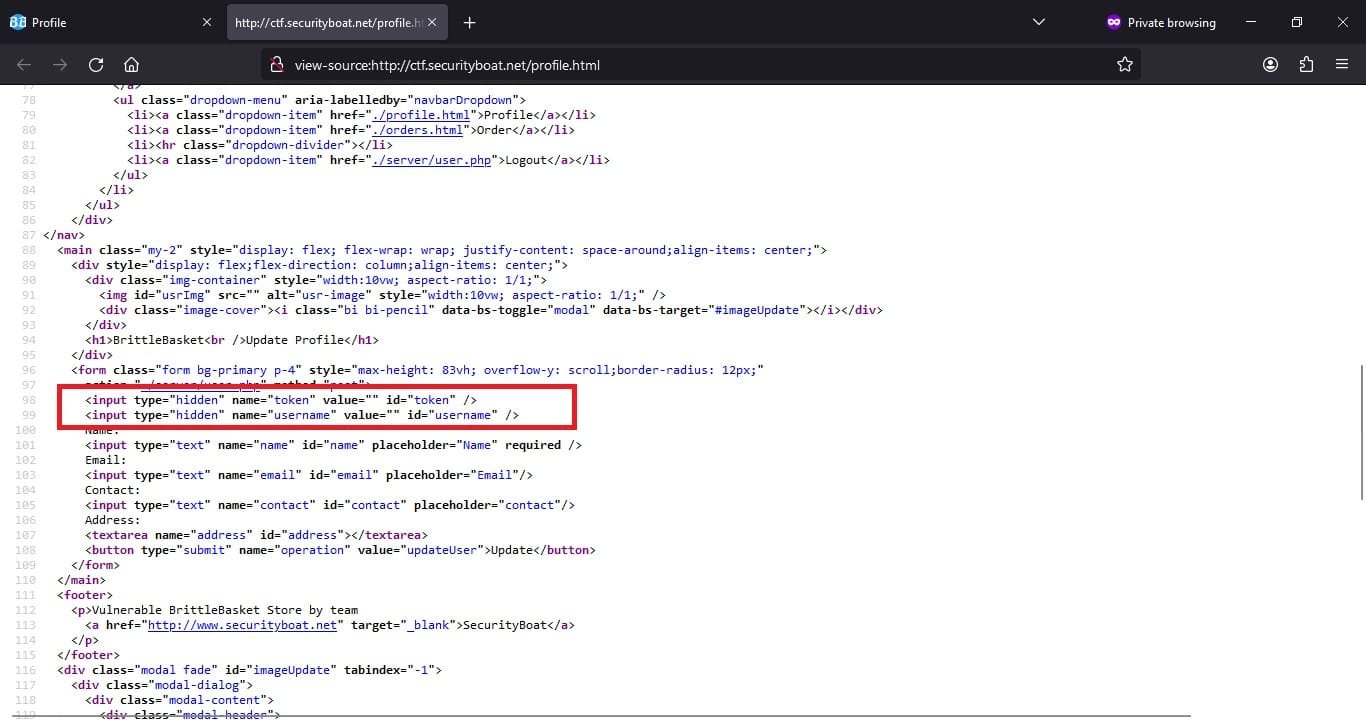Click the Private browsing mask icon
The height and width of the screenshot is (720, 1366).
1114,22
